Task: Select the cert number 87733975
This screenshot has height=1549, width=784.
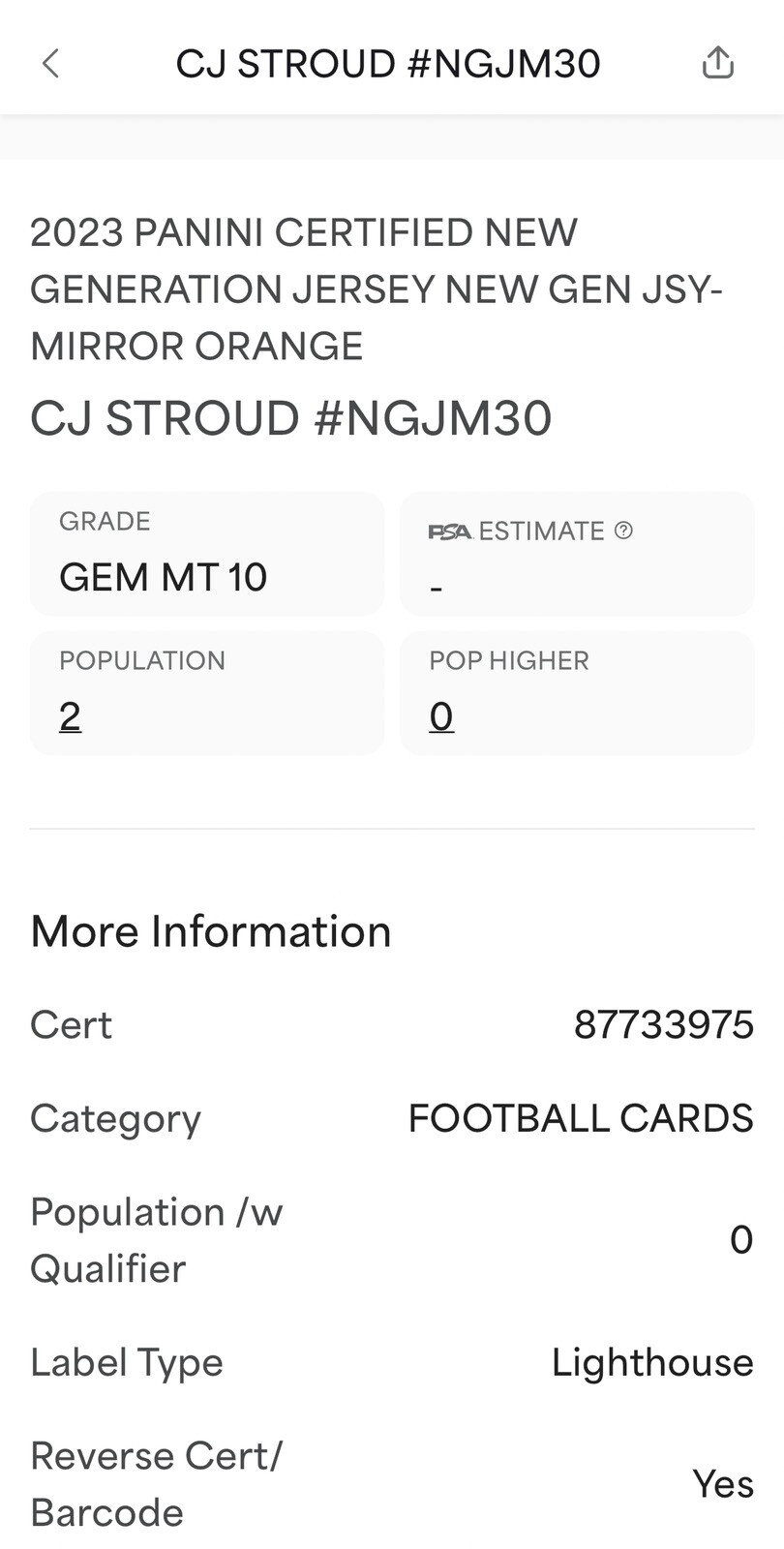Action: 664,1024
